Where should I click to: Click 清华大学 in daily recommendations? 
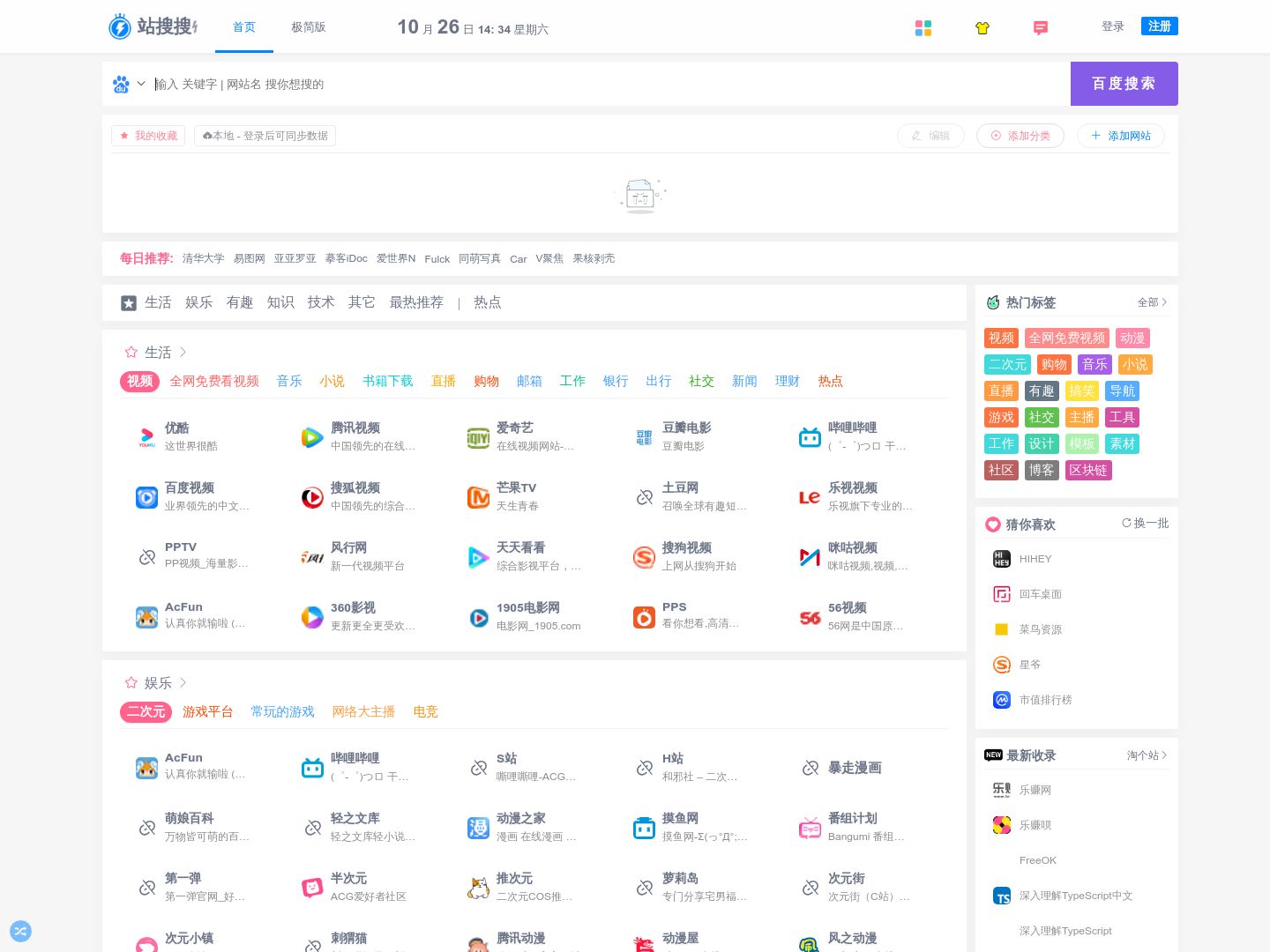(204, 259)
